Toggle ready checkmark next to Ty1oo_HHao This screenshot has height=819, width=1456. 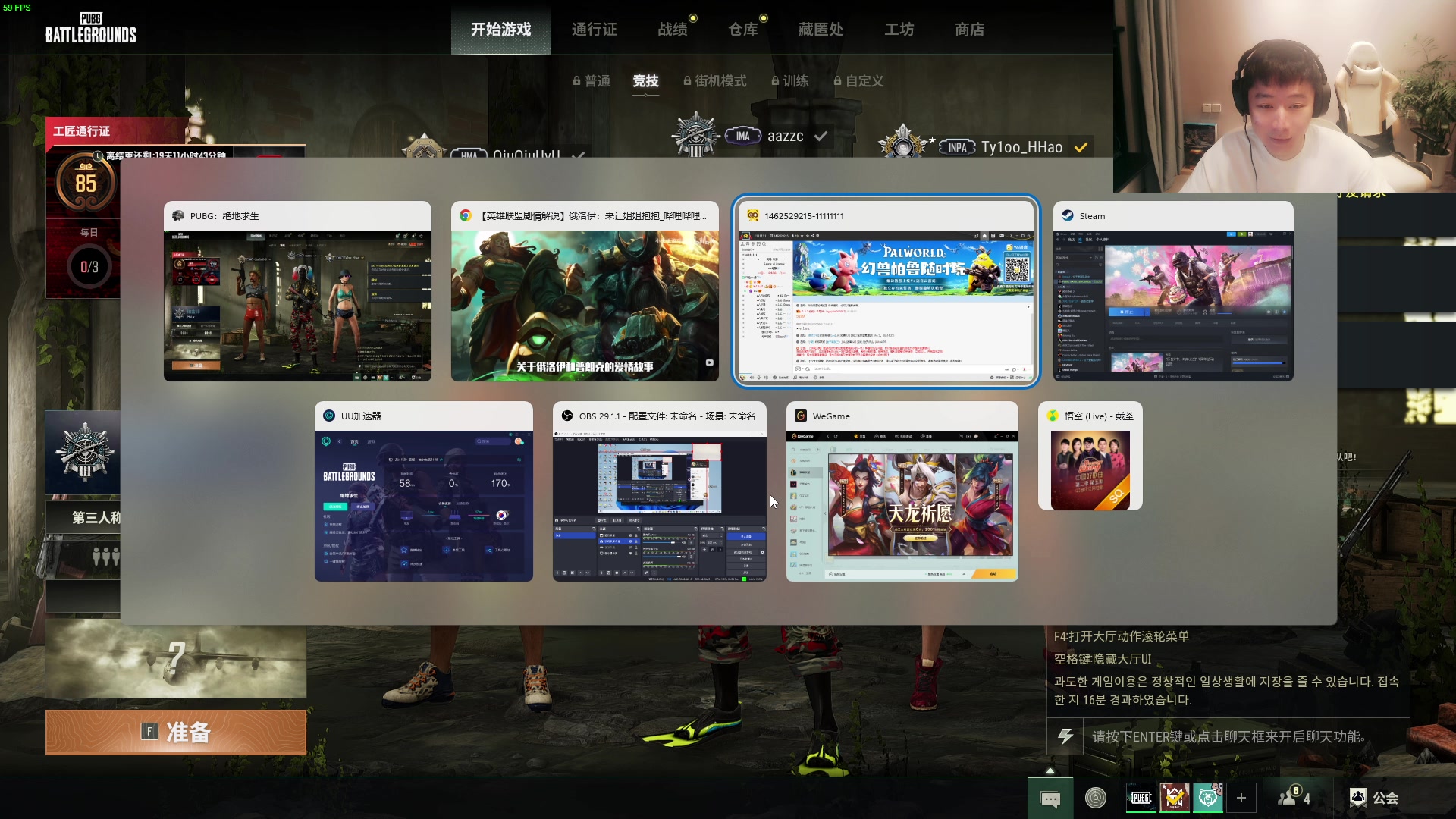1081,147
